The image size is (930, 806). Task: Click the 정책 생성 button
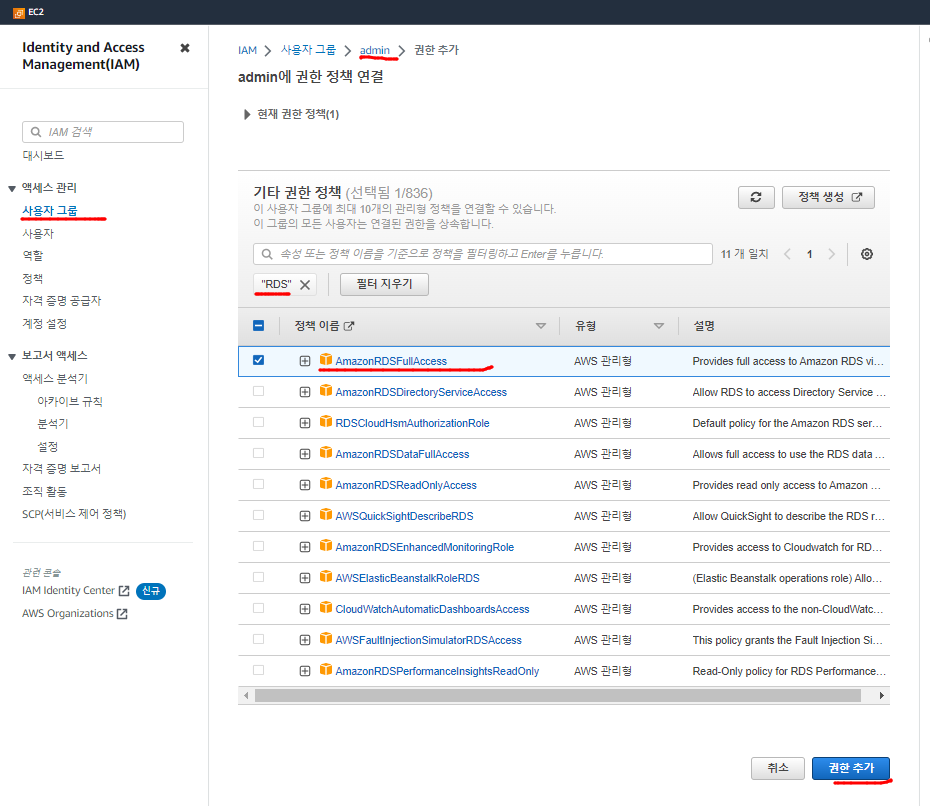coord(828,197)
